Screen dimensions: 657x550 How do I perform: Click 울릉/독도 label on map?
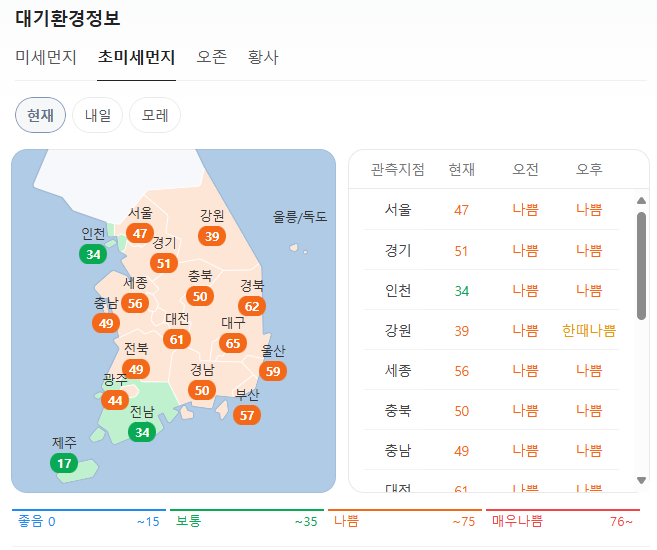[300, 217]
